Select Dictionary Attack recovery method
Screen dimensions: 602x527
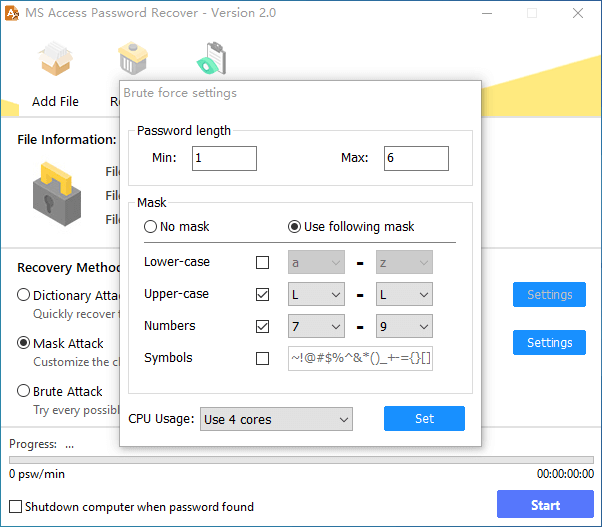click(23, 295)
